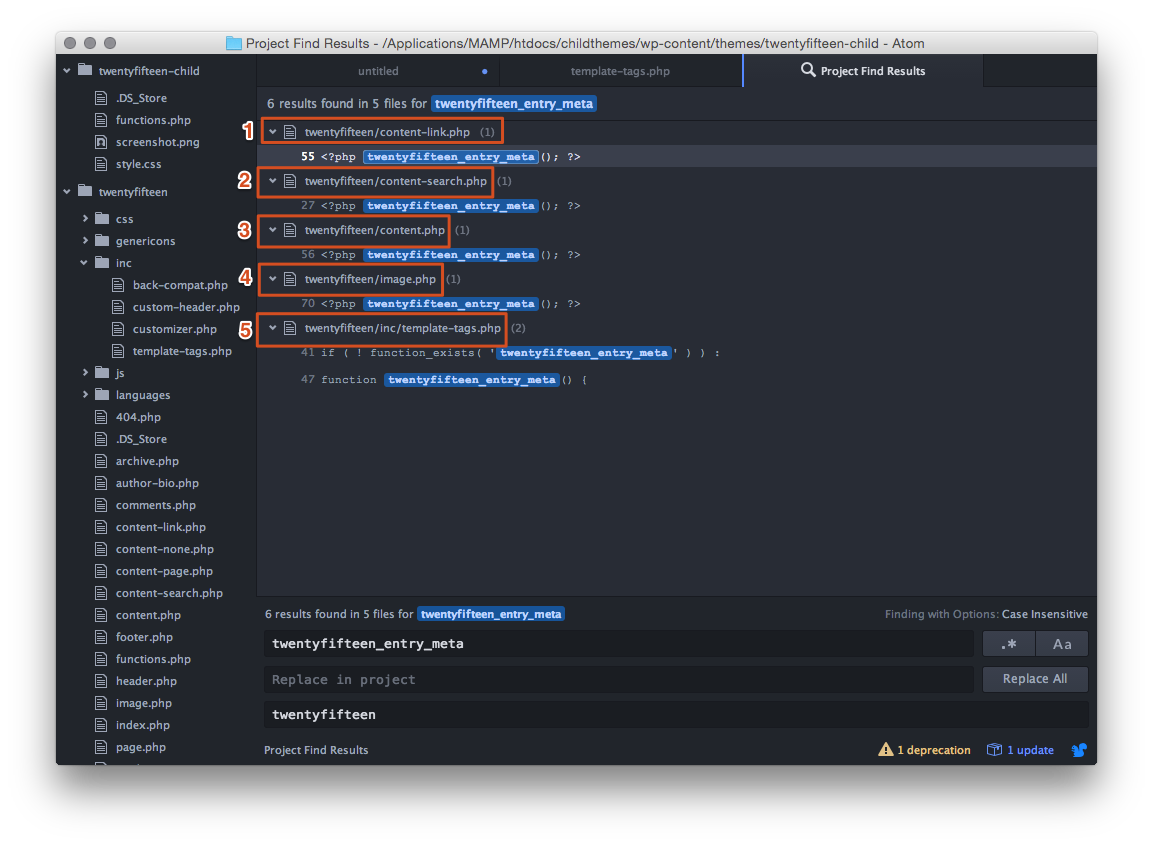This screenshot has height=845, width=1153.
Task: Go to line 55 match in content-link.php
Action: click(676, 157)
